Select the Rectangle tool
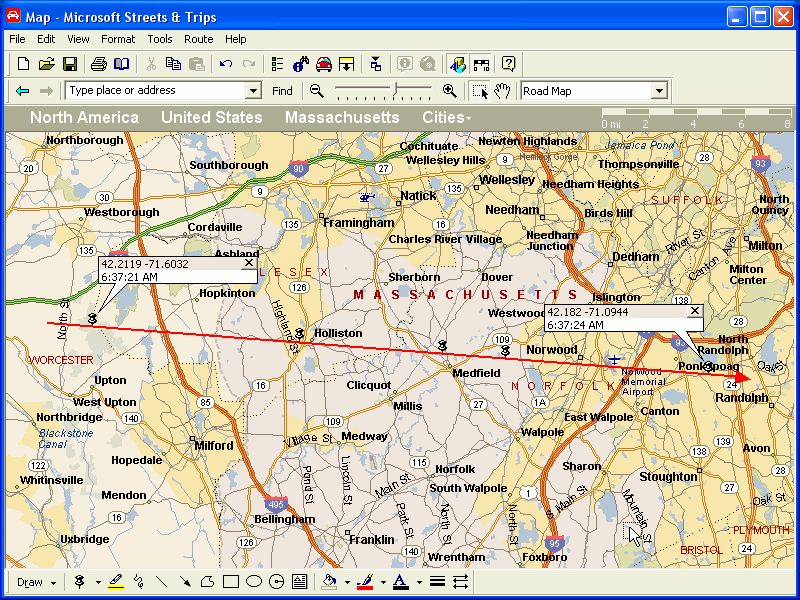 [x=231, y=582]
